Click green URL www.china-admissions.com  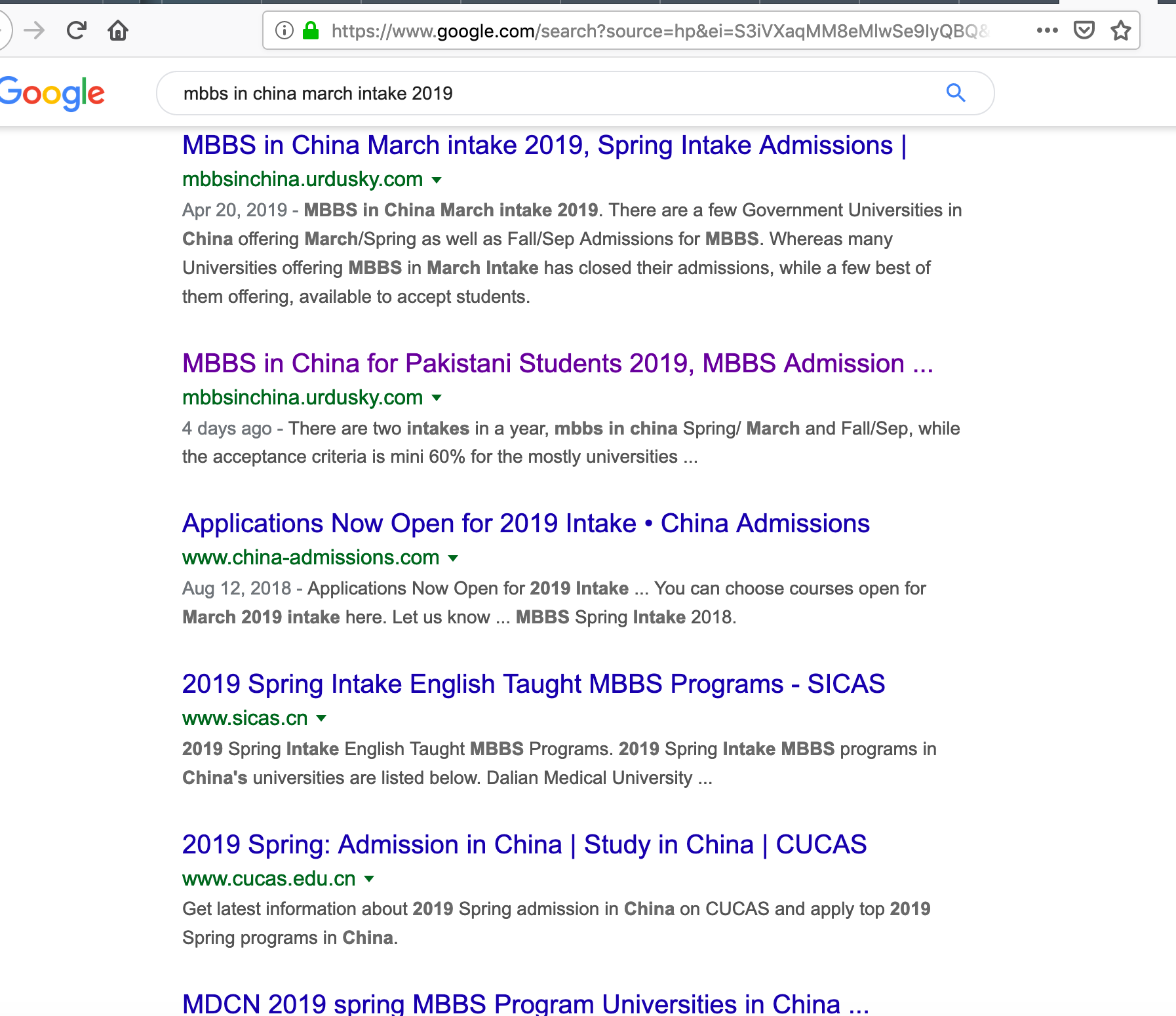(x=311, y=558)
